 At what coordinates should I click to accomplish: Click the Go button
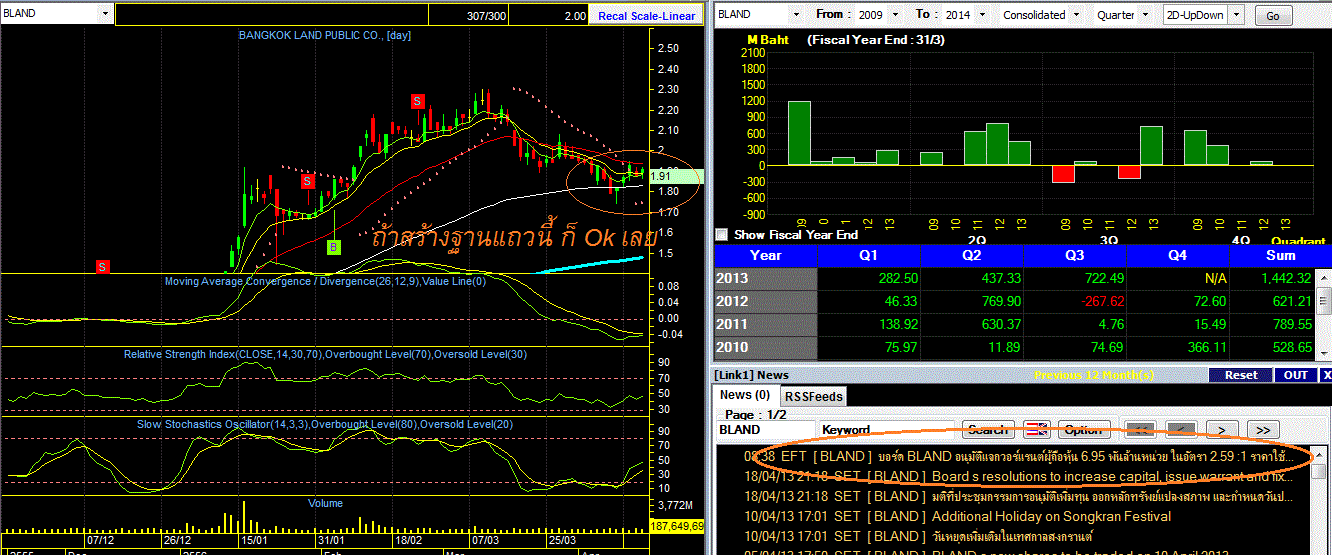point(1272,16)
